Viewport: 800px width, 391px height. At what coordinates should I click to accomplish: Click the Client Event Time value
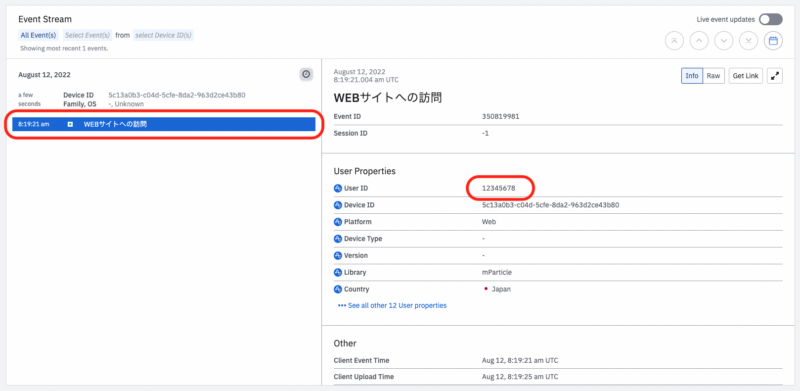pos(520,360)
